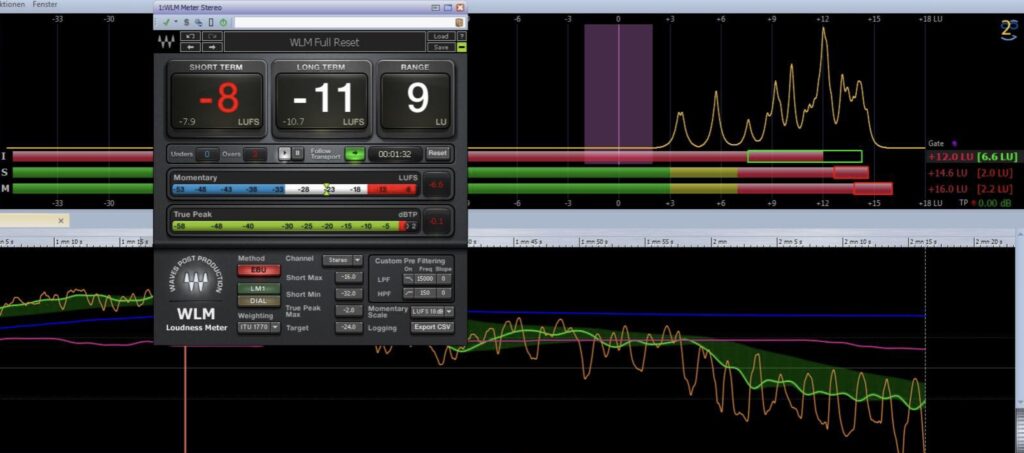Select the EBU method button
The height and width of the screenshot is (453, 1024).
(259, 270)
